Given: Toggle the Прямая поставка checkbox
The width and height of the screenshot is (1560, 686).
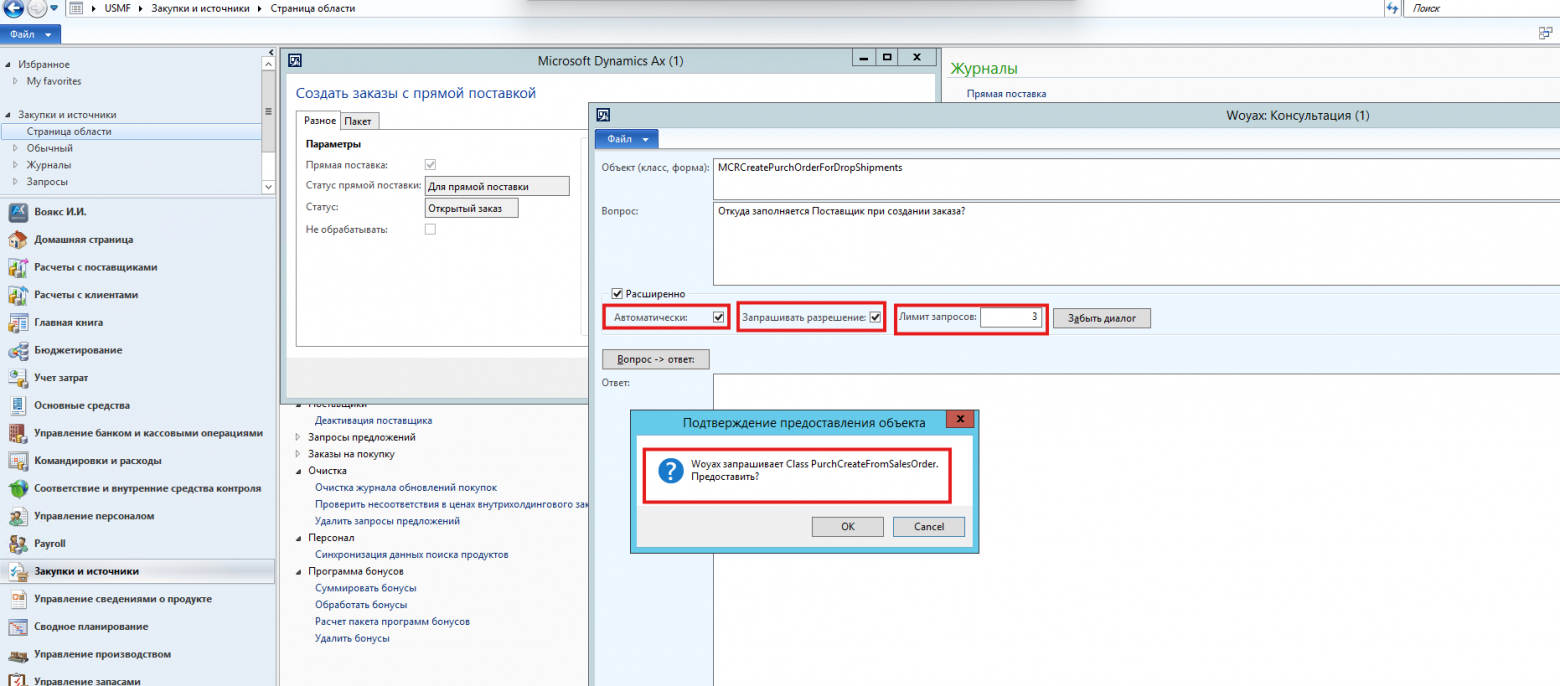Looking at the screenshot, I should coord(431,164).
